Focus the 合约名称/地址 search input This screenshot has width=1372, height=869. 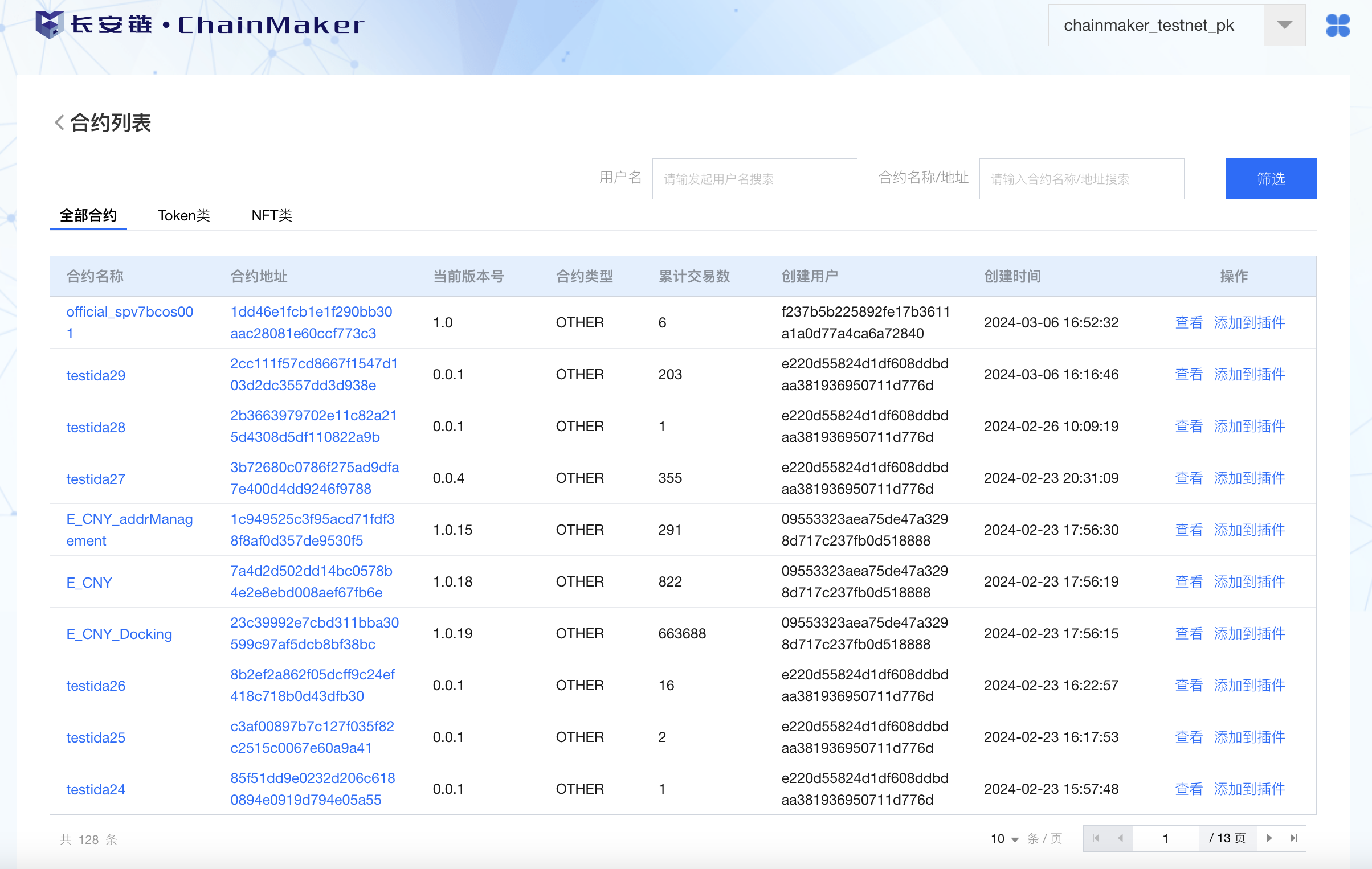[1081, 179]
